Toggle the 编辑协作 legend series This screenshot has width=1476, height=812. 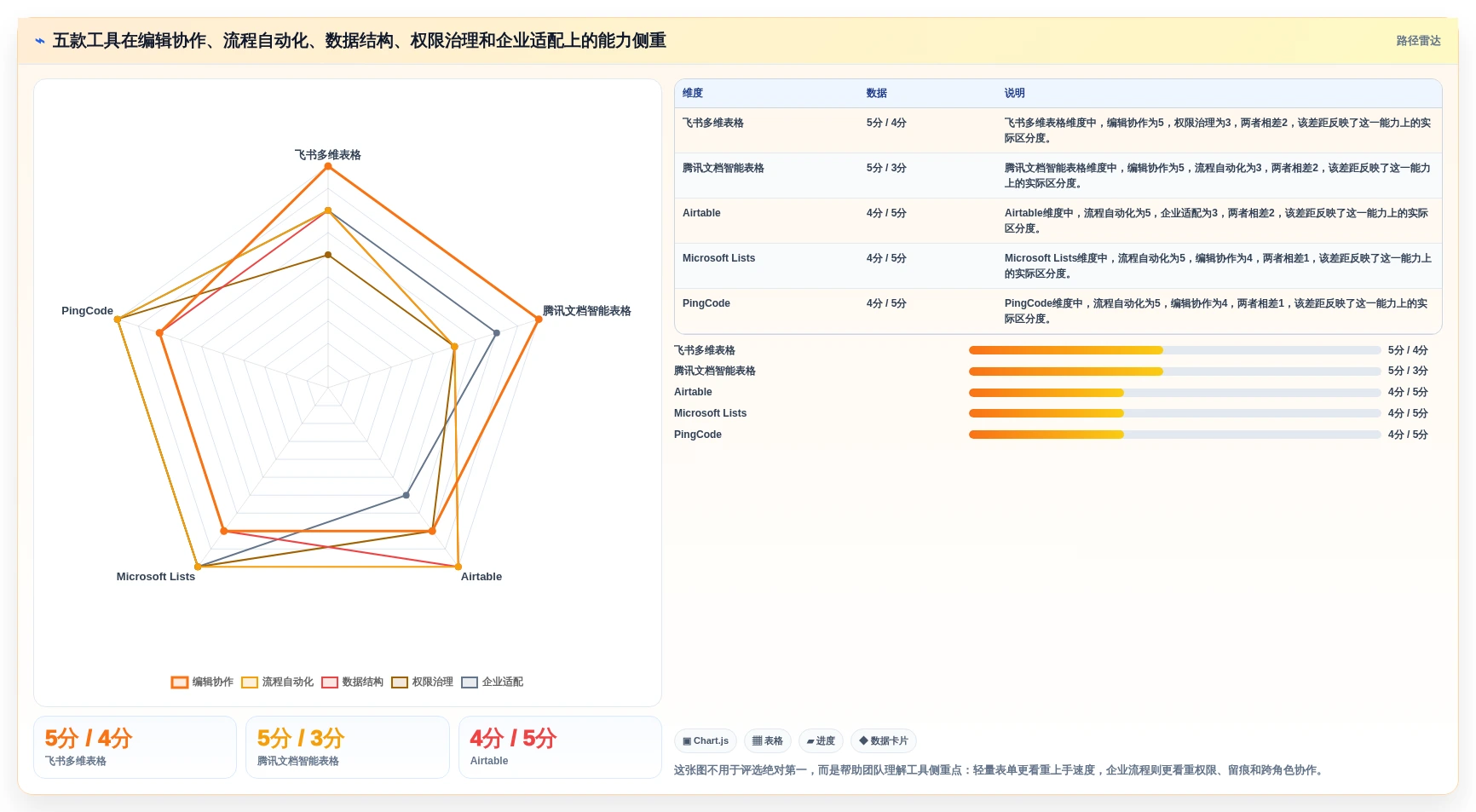[x=202, y=682]
